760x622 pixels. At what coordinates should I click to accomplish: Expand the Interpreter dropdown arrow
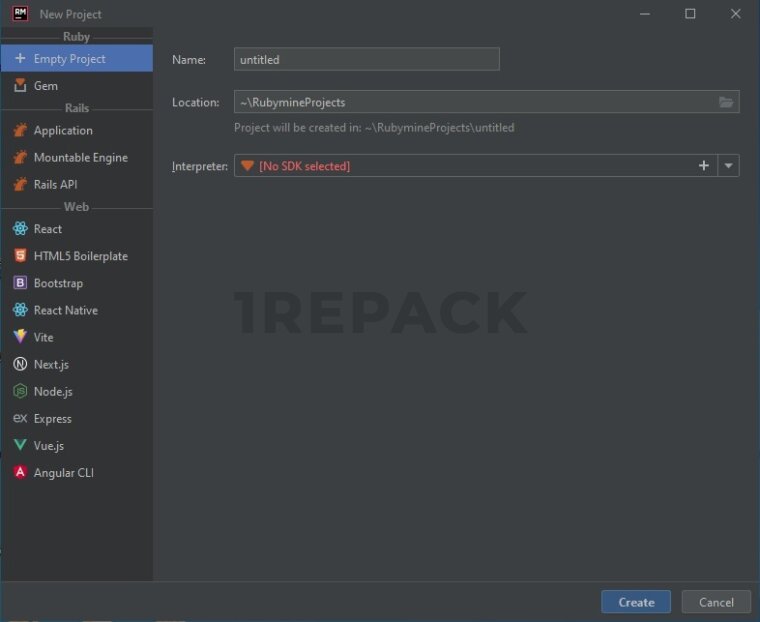click(x=728, y=166)
